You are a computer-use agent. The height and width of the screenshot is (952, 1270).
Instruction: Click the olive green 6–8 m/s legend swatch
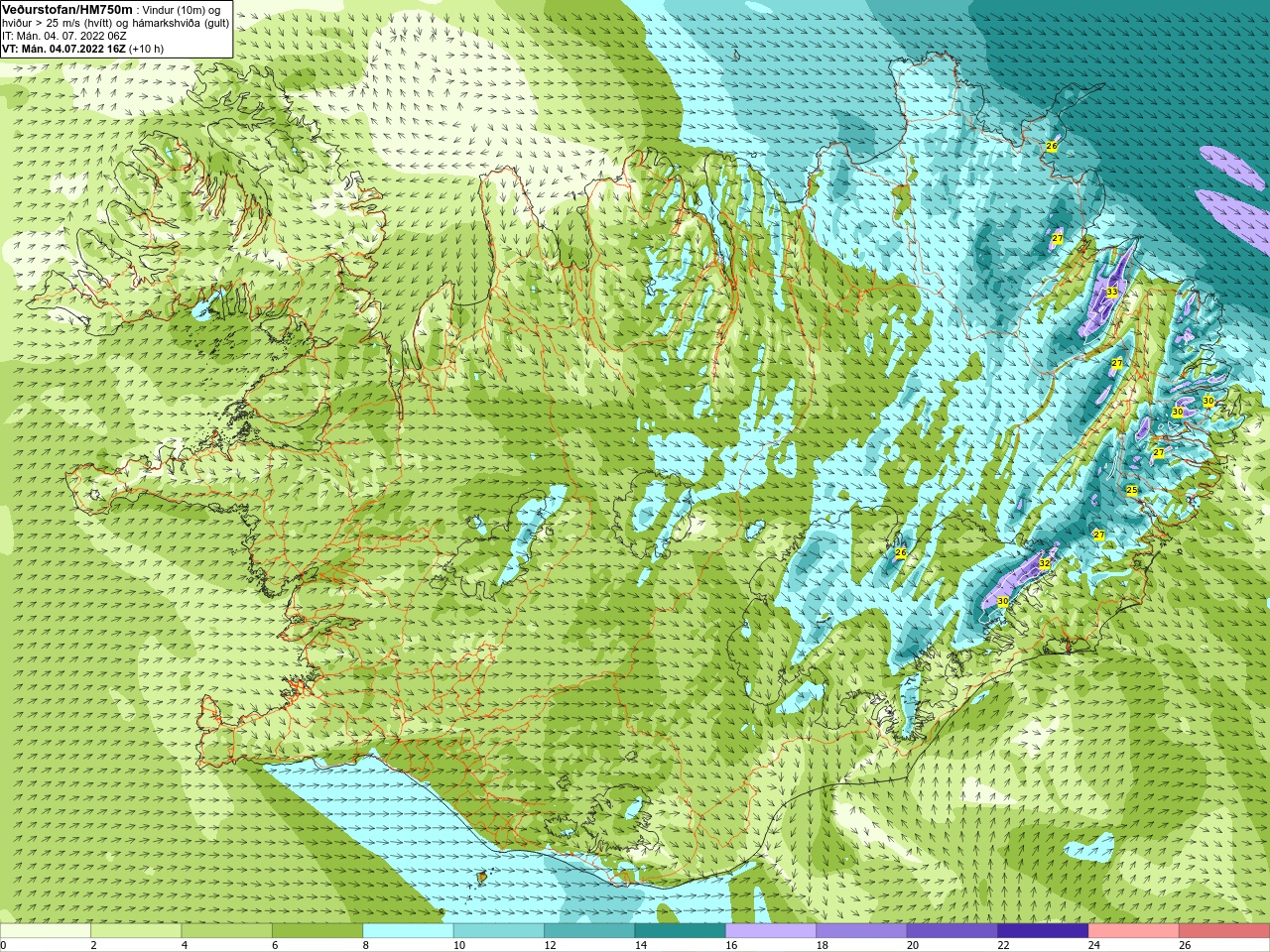(x=317, y=931)
